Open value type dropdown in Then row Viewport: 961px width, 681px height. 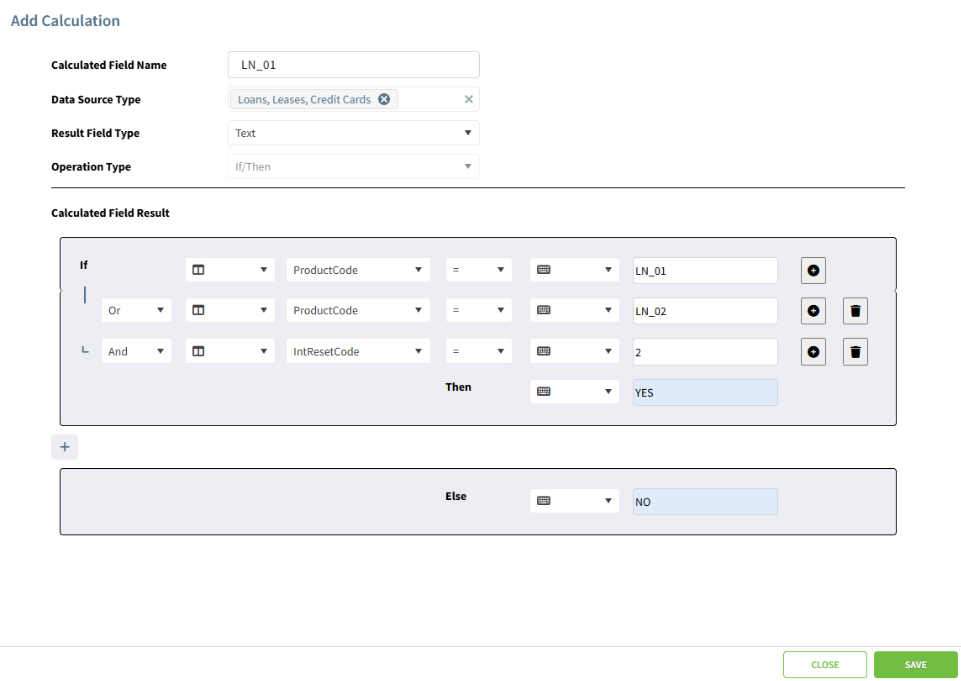click(x=574, y=392)
